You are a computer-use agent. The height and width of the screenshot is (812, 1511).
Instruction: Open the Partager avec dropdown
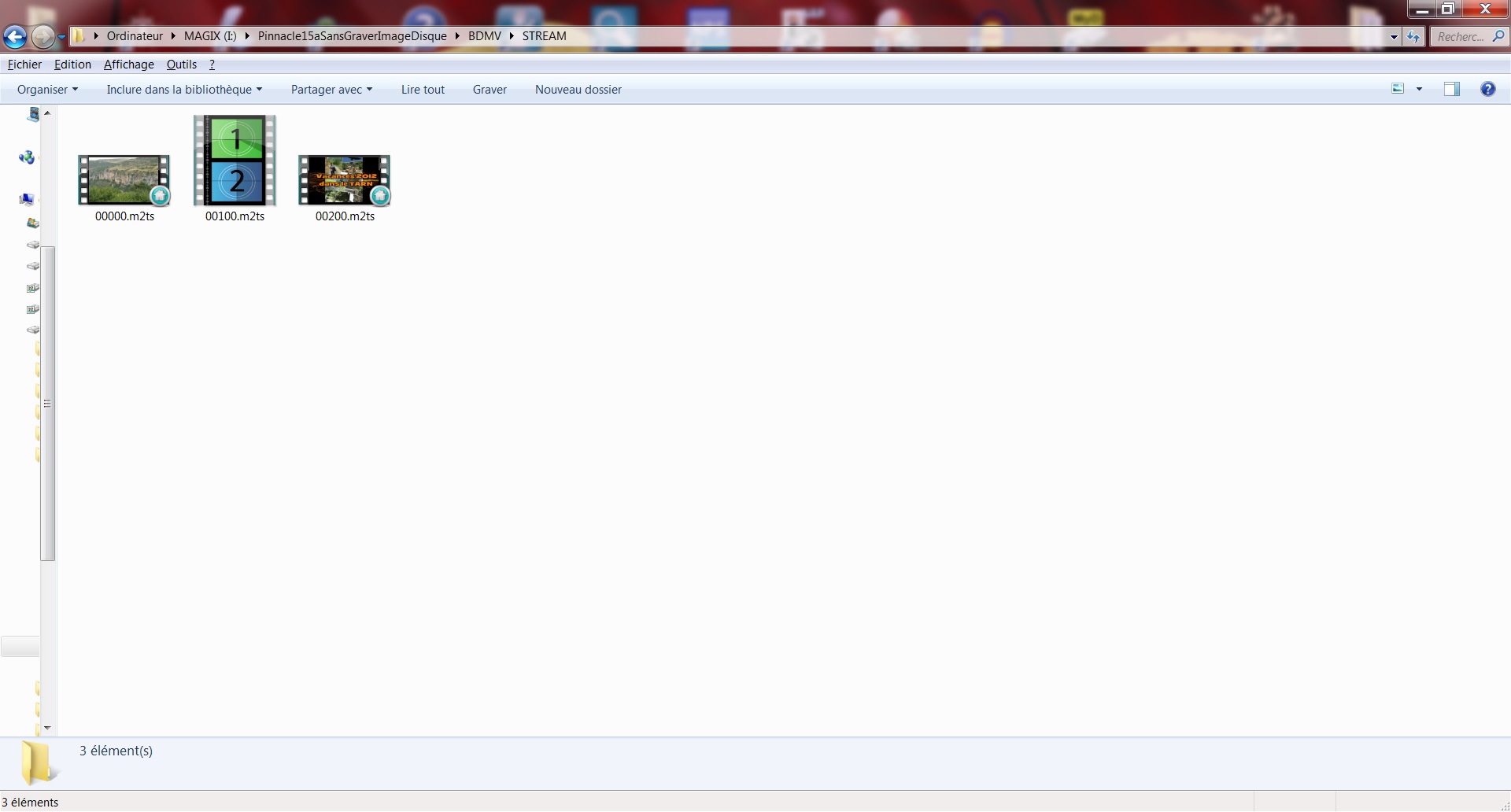pos(331,90)
